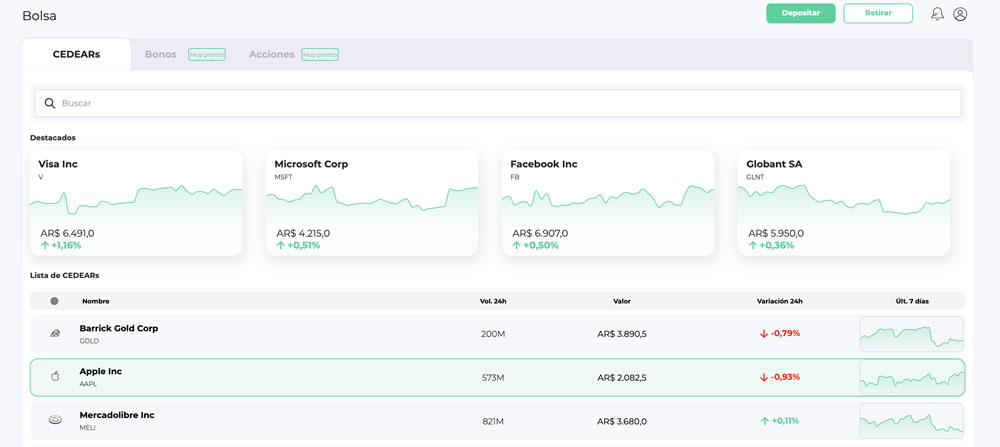1000x447 pixels.
Task: Click the +0,11% variation
Action: tap(785, 421)
